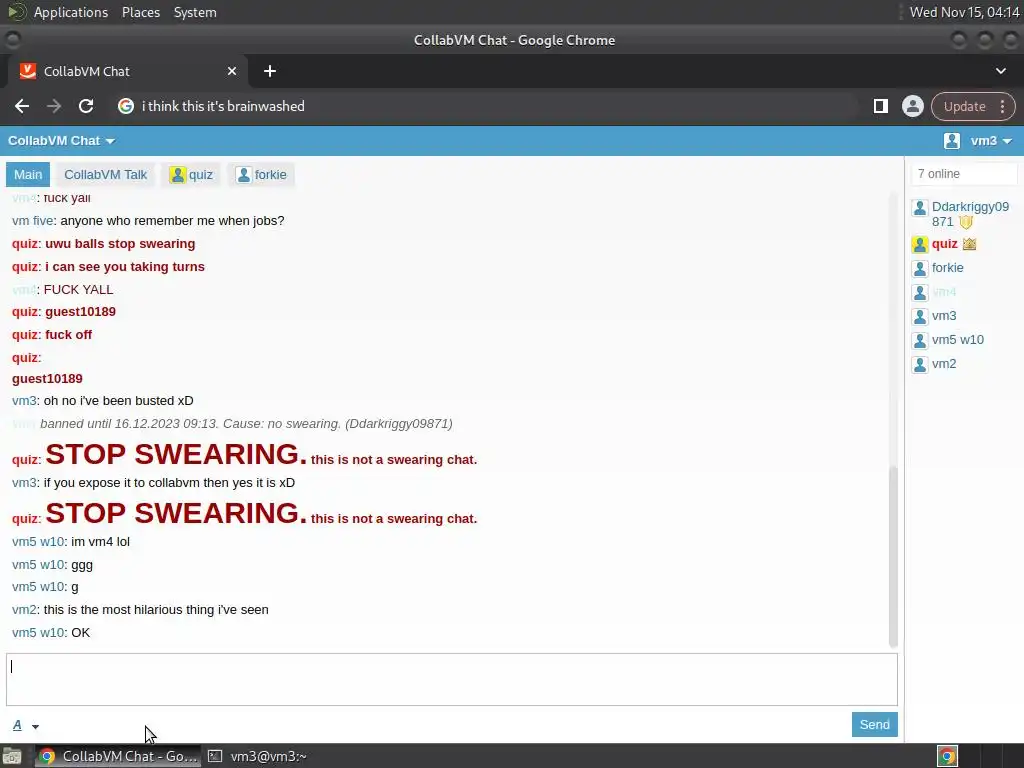Expand the text formatting dropdown arrow
Image resolution: width=1024 pixels, height=768 pixels.
pyautogui.click(x=35, y=726)
